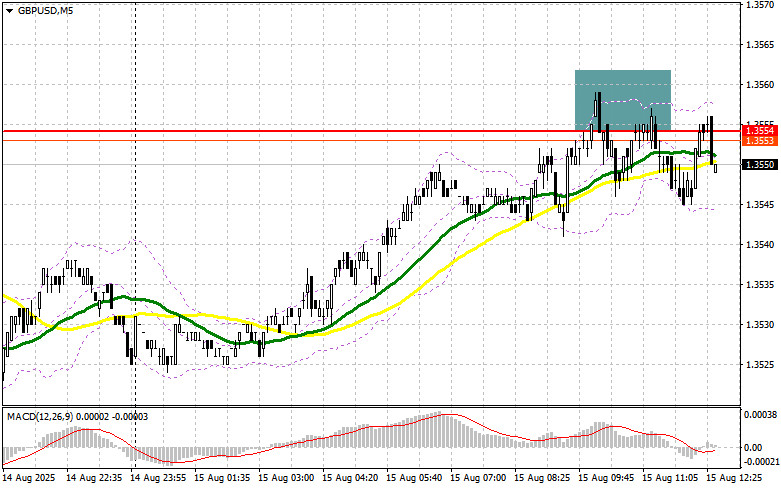Select the MACD scale value 0.00
Image resolution: width=781 pixels, height=489 pixels.
[752, 448]
